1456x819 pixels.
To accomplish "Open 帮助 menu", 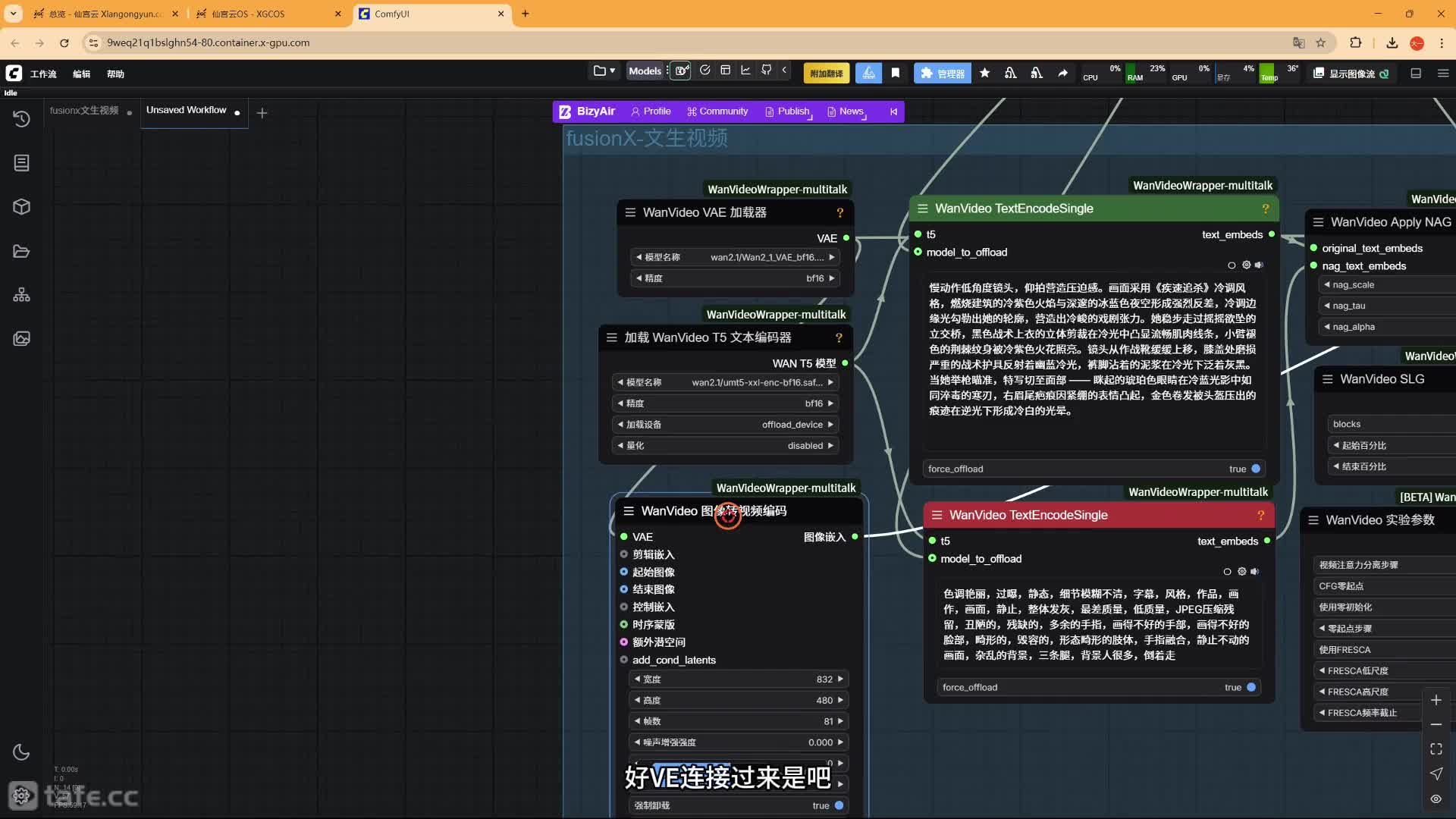I will tap(115, 74).
